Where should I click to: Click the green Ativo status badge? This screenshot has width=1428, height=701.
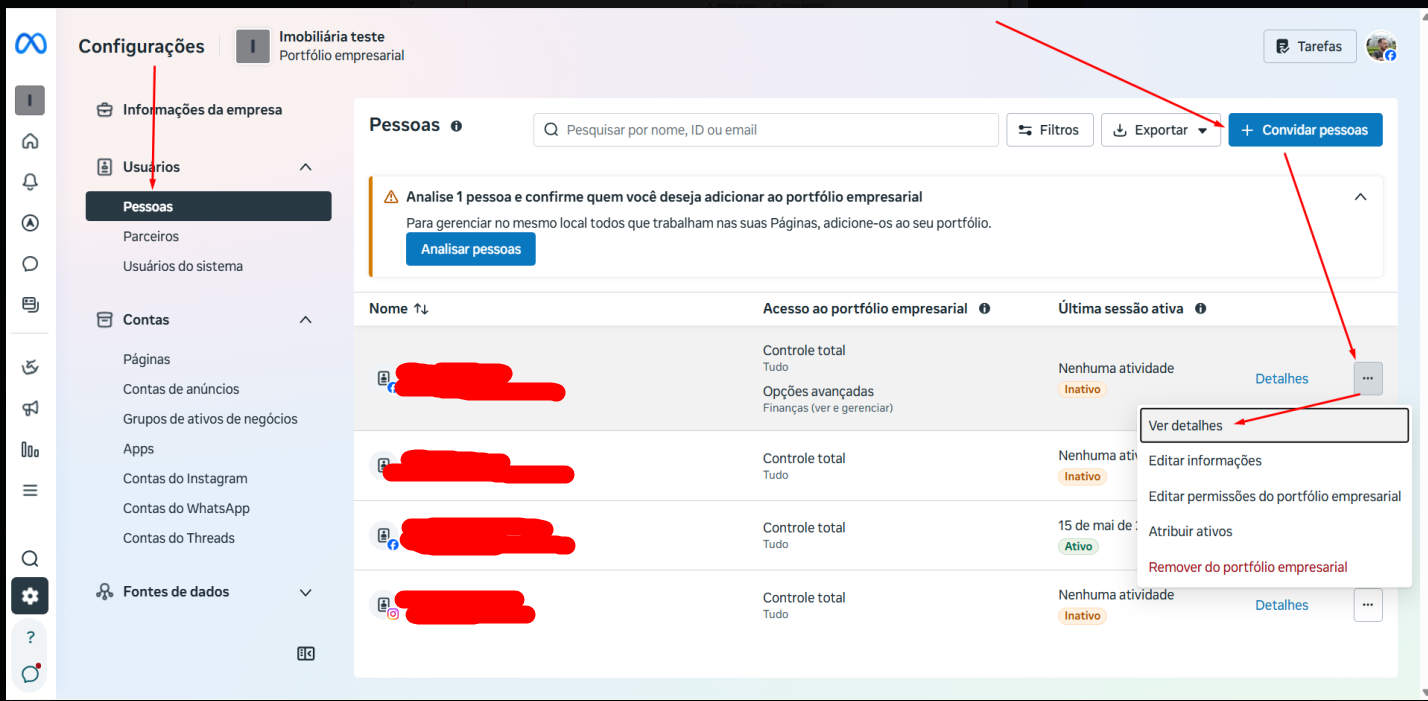click(x=1078, y=547)
